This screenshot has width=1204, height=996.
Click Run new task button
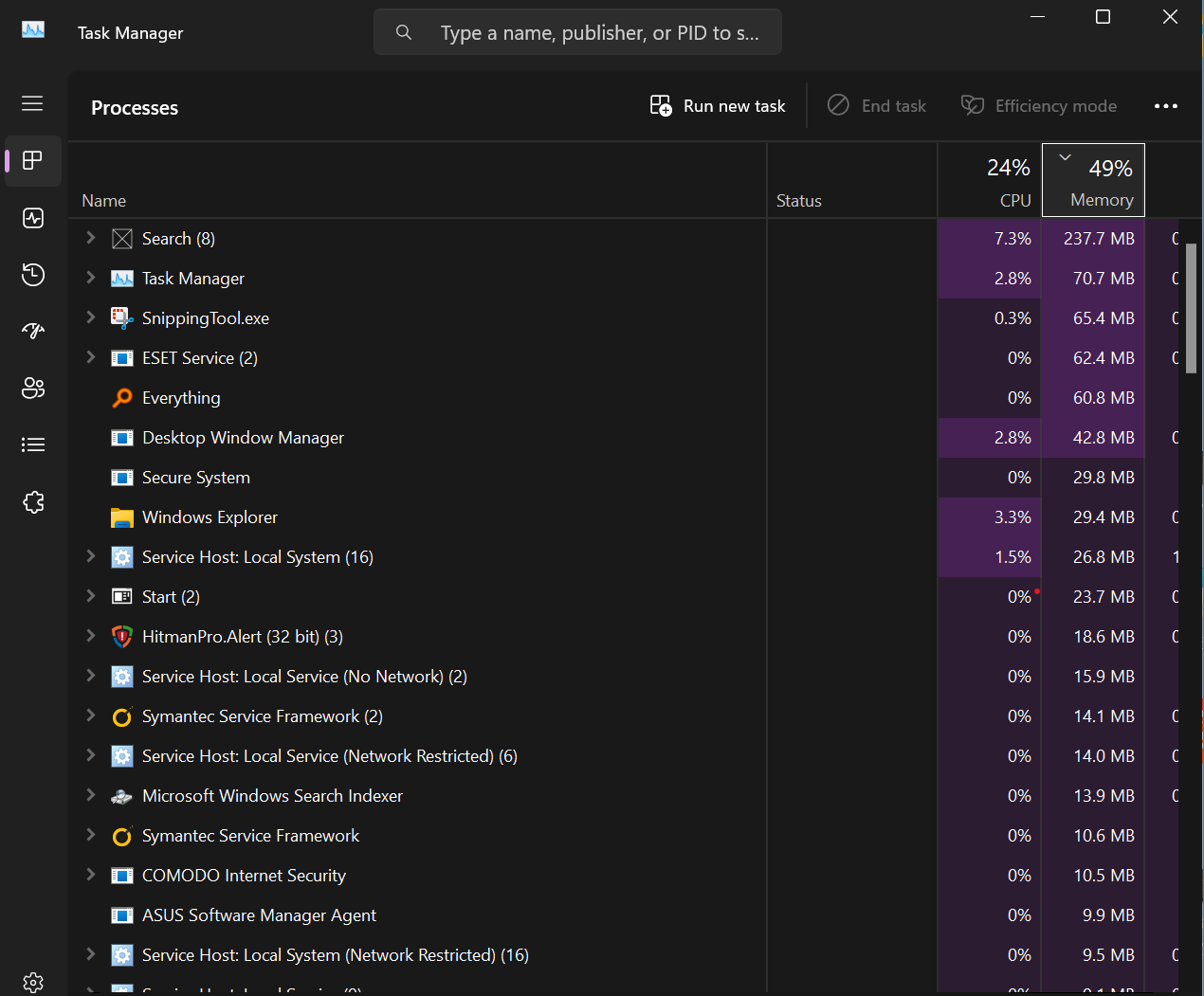pos(718,106)
